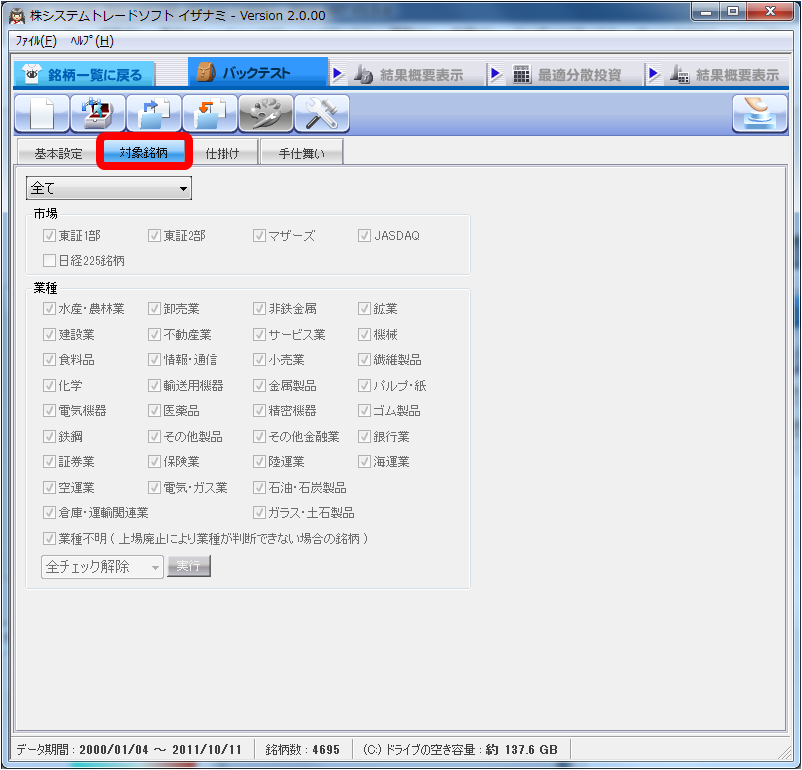Open the ファイル(F) menu
Image resolution: width=802 pixels, height=770 pixels.
[x=36, y=41]
